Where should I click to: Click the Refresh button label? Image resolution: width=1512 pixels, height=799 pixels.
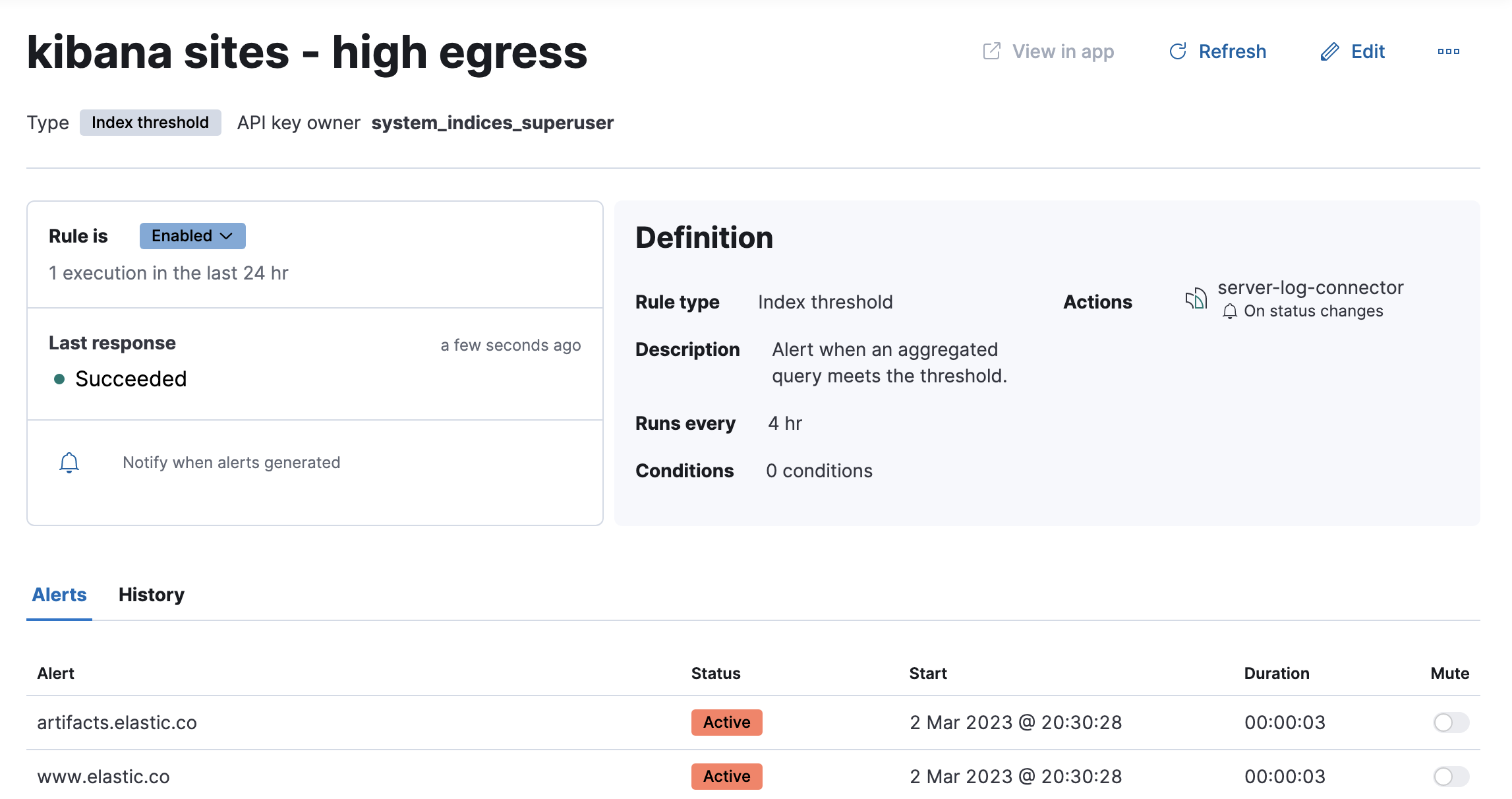tap(1232, 51)
